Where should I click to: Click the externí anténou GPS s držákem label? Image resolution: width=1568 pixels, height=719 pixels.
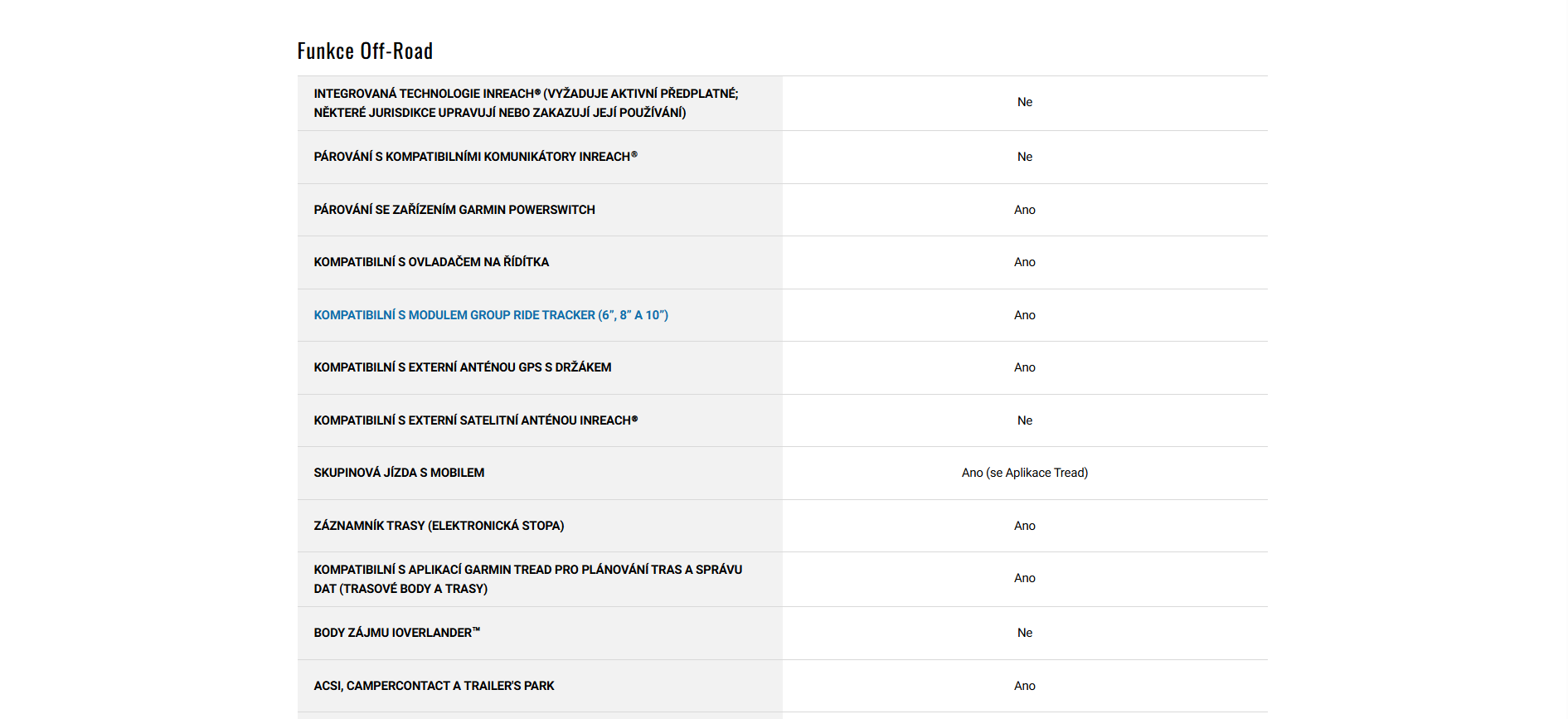(x=462, y=367)
